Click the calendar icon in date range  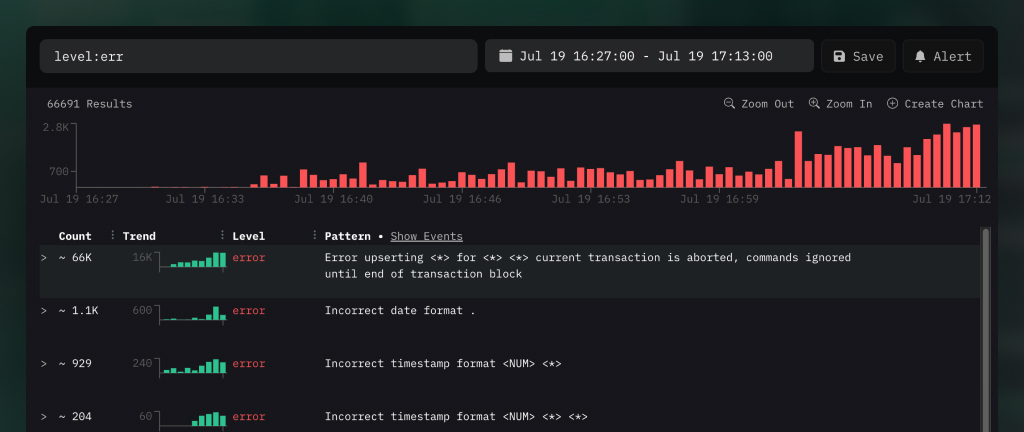click(505, 55)
